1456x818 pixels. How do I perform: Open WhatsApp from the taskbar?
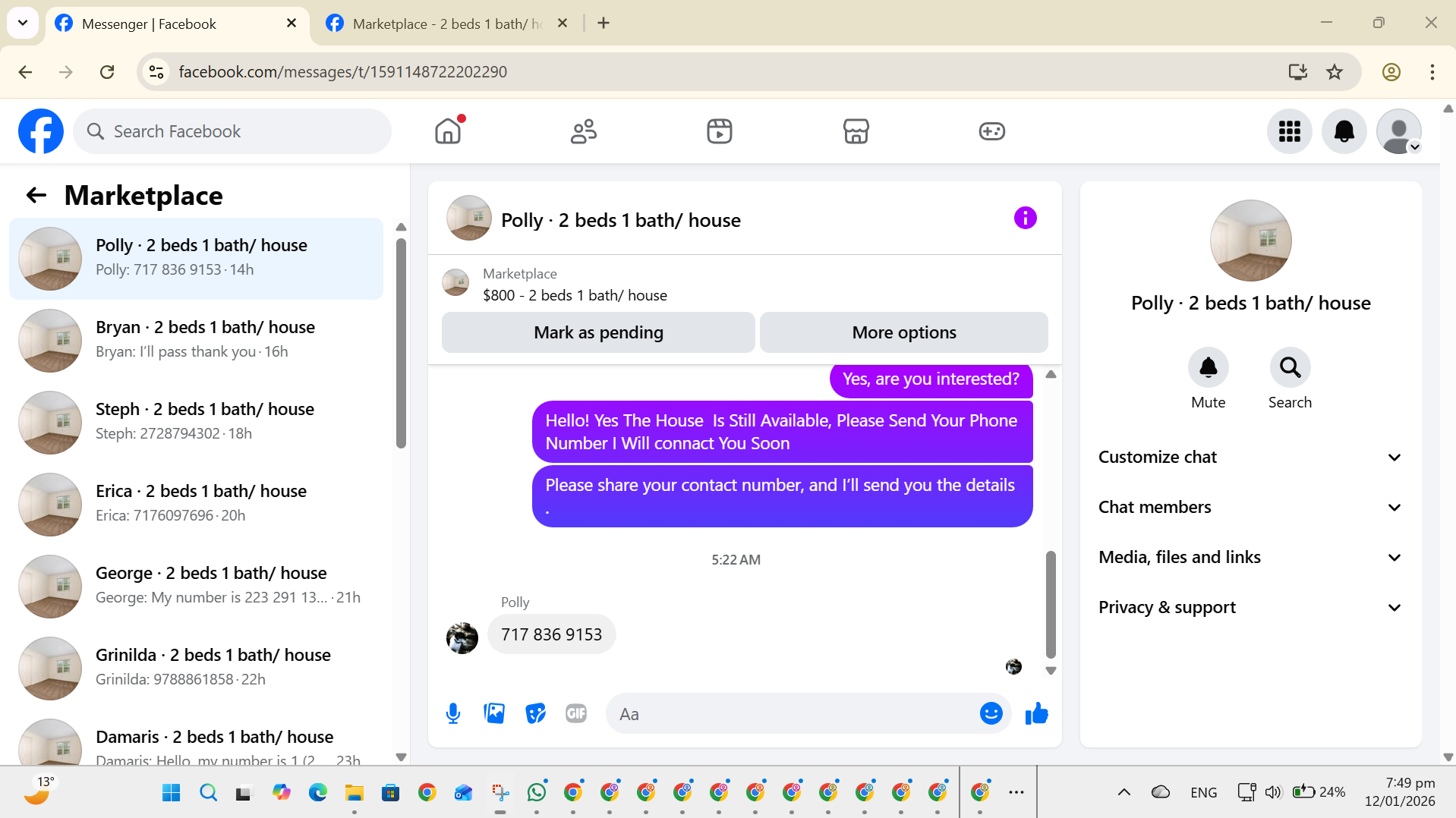pos(537,792)
